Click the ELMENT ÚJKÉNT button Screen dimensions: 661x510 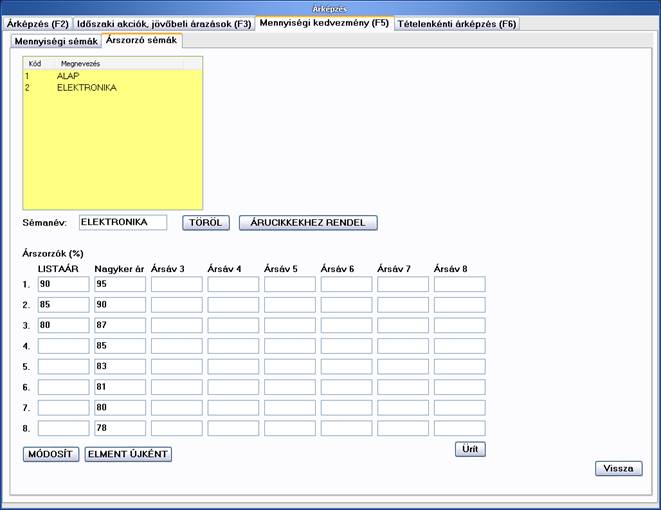(x=128, y=454)
